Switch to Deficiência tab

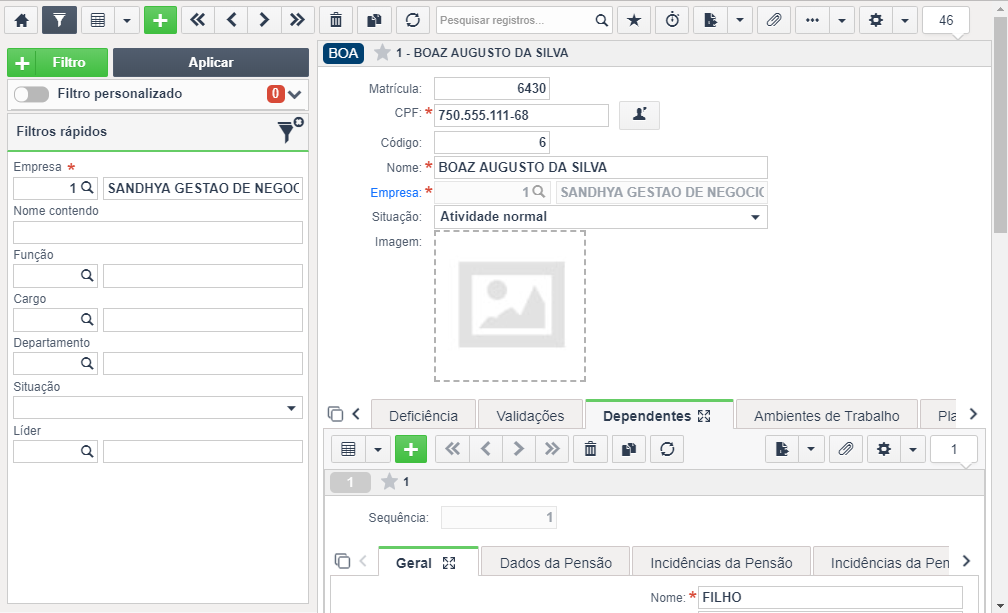click(x=423, y=416)
